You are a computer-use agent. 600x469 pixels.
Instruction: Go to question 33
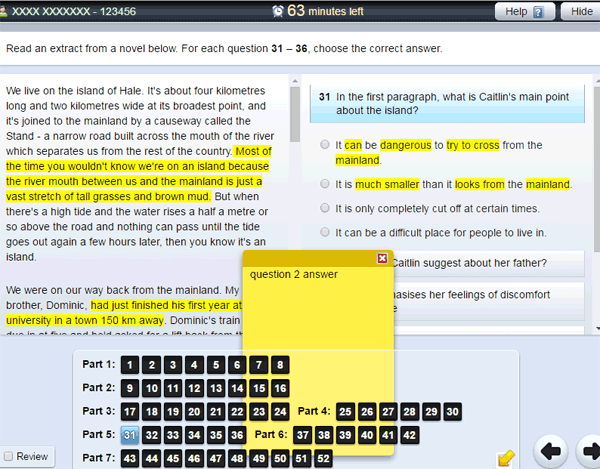(173, 435)
